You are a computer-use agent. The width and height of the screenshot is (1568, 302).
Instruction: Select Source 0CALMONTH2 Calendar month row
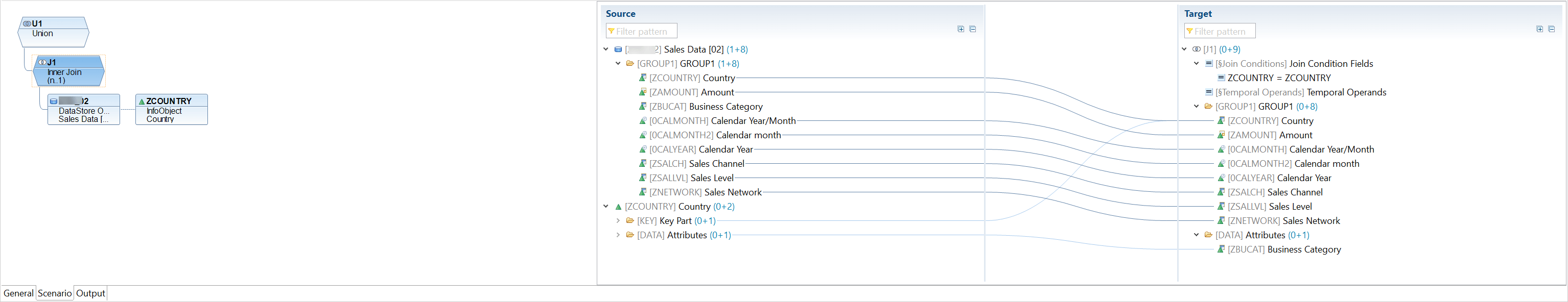coord(710,135)
